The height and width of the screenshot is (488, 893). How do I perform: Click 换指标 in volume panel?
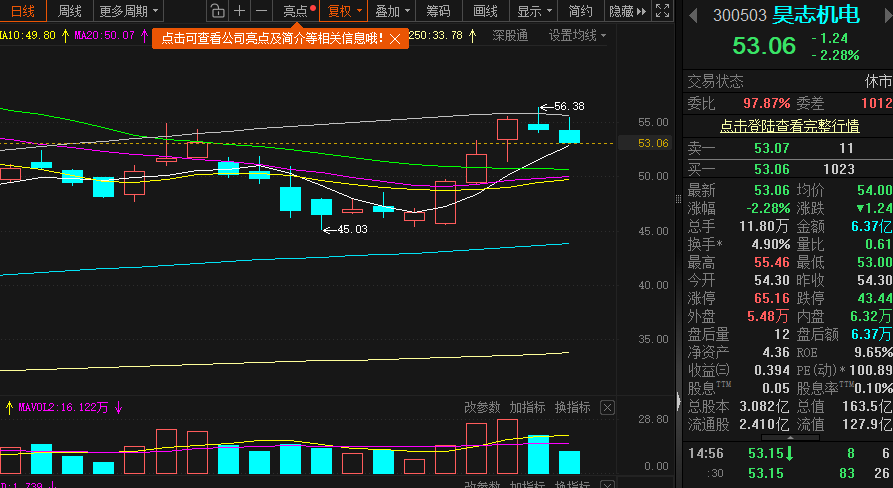point(573,408)
